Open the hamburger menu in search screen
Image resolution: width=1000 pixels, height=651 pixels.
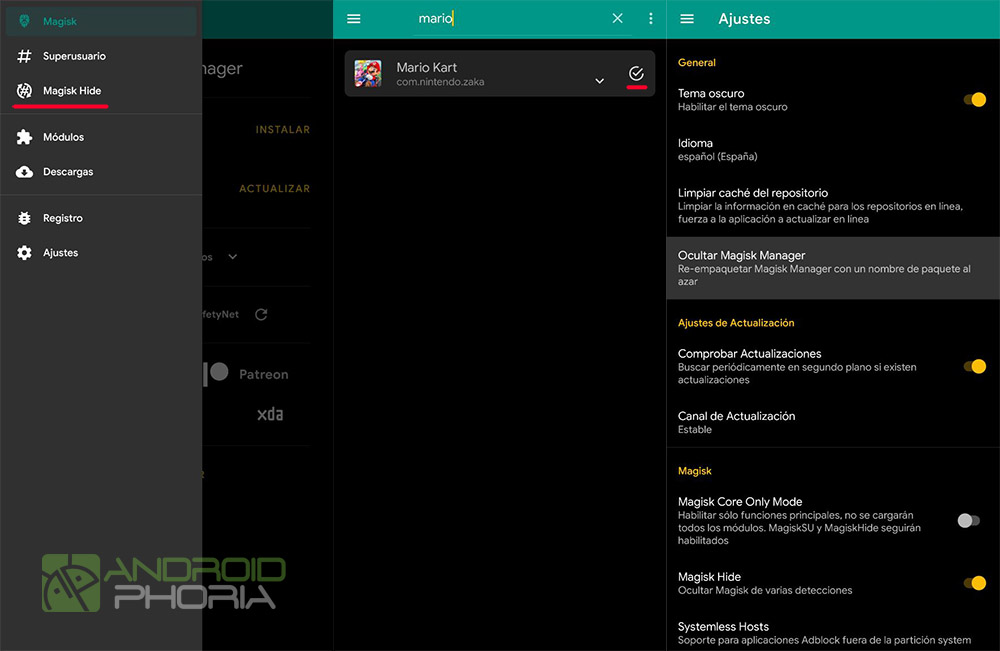tap(354, 18)
